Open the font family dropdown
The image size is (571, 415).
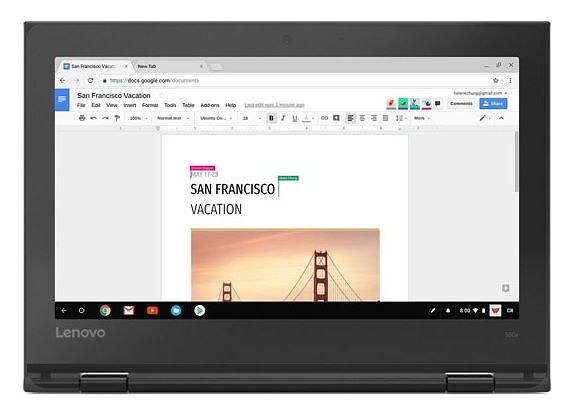click(216, 118)
